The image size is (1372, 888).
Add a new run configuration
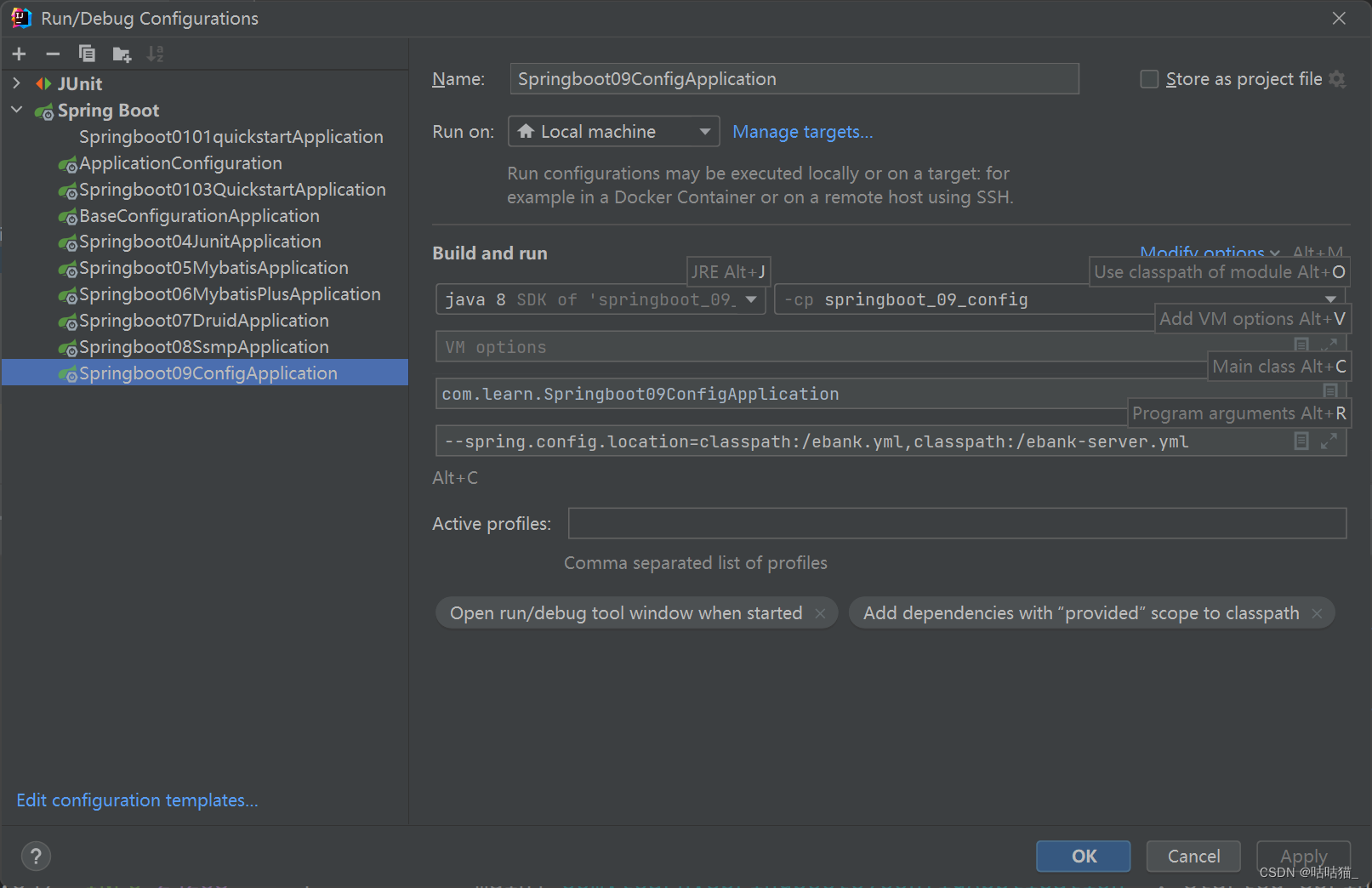pyautogui.click(x=19, y=53)
